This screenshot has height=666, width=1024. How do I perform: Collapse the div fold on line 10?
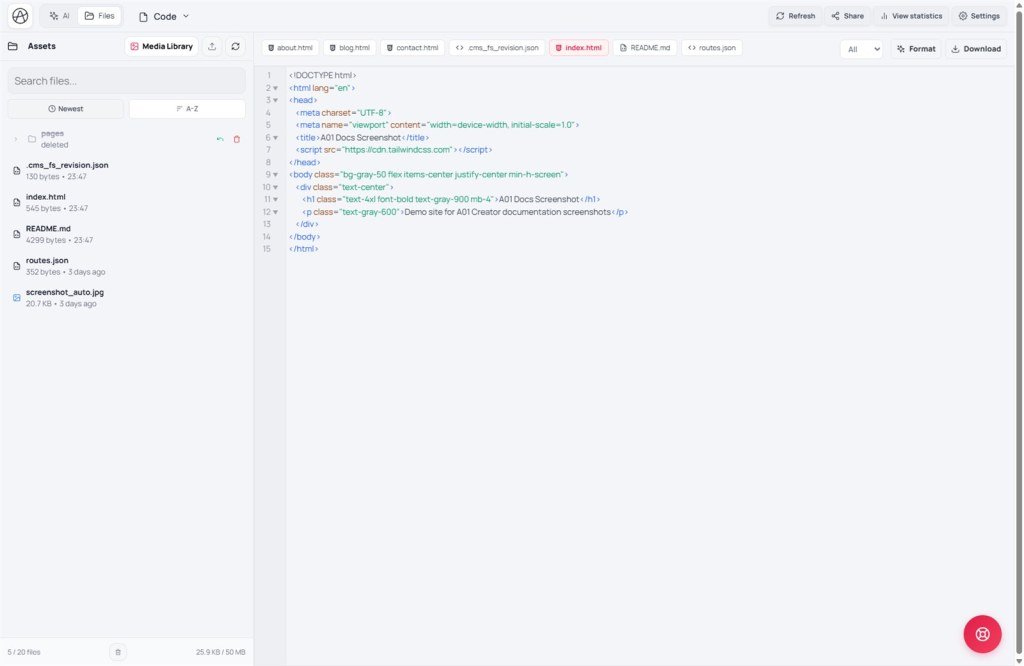click(276, 187)
